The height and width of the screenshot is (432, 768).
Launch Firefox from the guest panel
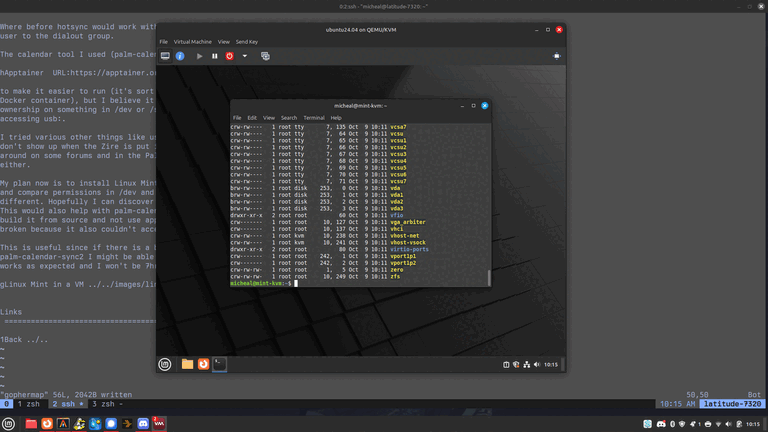click(x=203, y=364)
